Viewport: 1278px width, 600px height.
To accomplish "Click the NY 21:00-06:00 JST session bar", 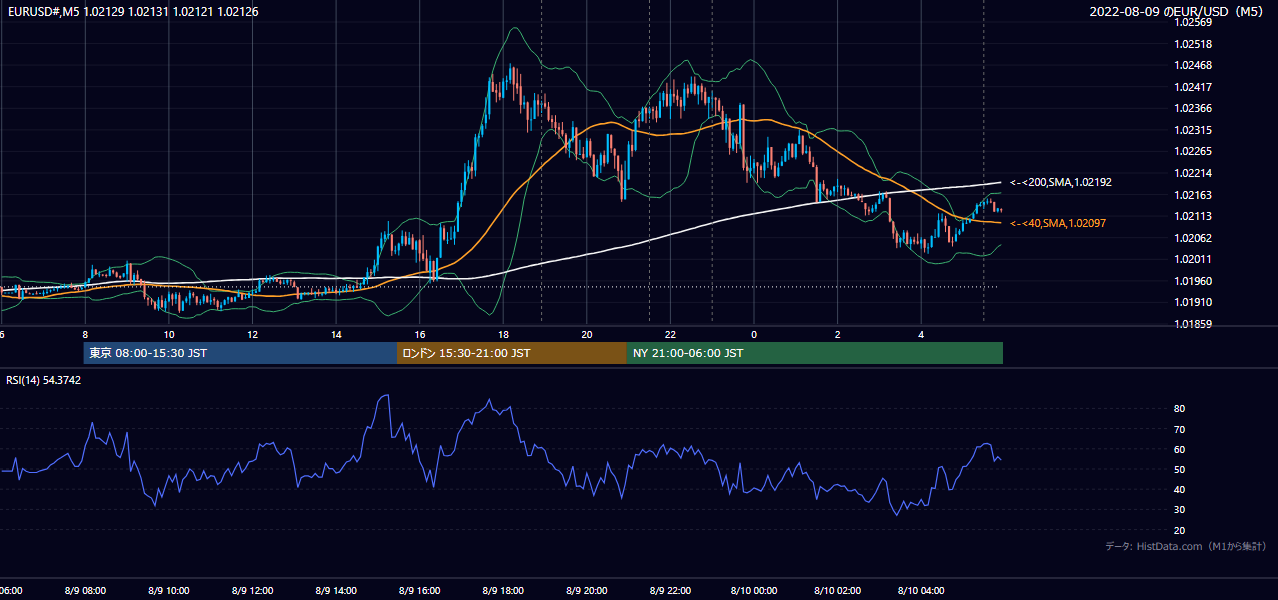I will tap(815, 353).
